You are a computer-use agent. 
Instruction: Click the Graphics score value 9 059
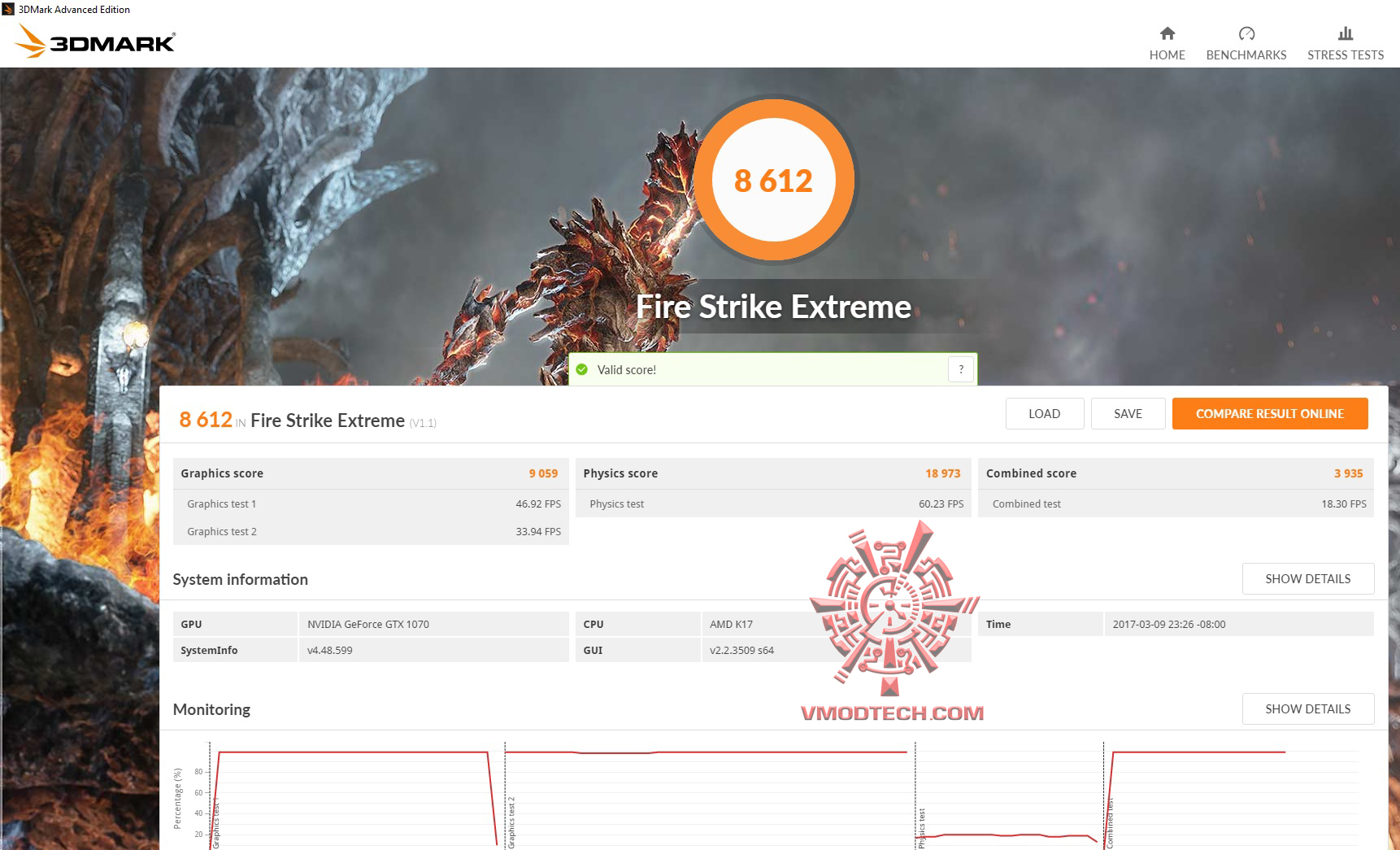(x=543, y=473)
